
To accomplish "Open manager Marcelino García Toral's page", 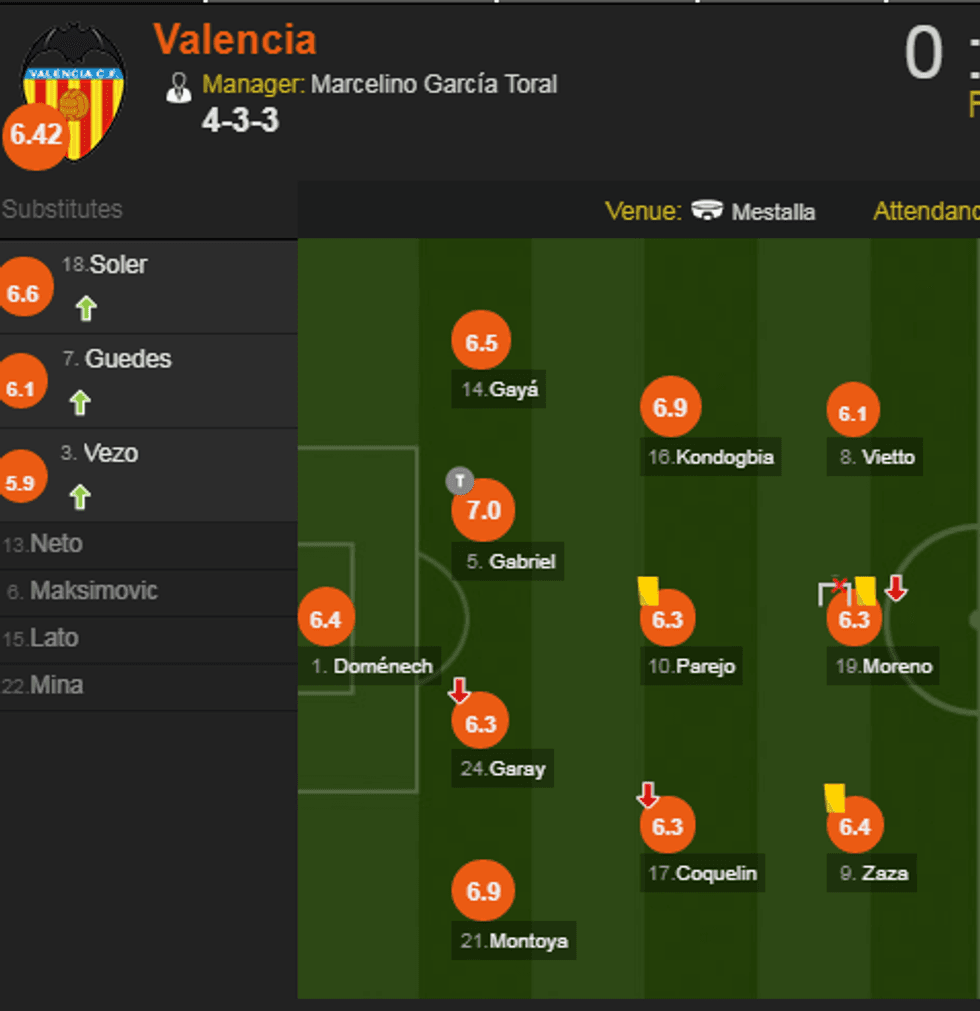I will (434, 84).
